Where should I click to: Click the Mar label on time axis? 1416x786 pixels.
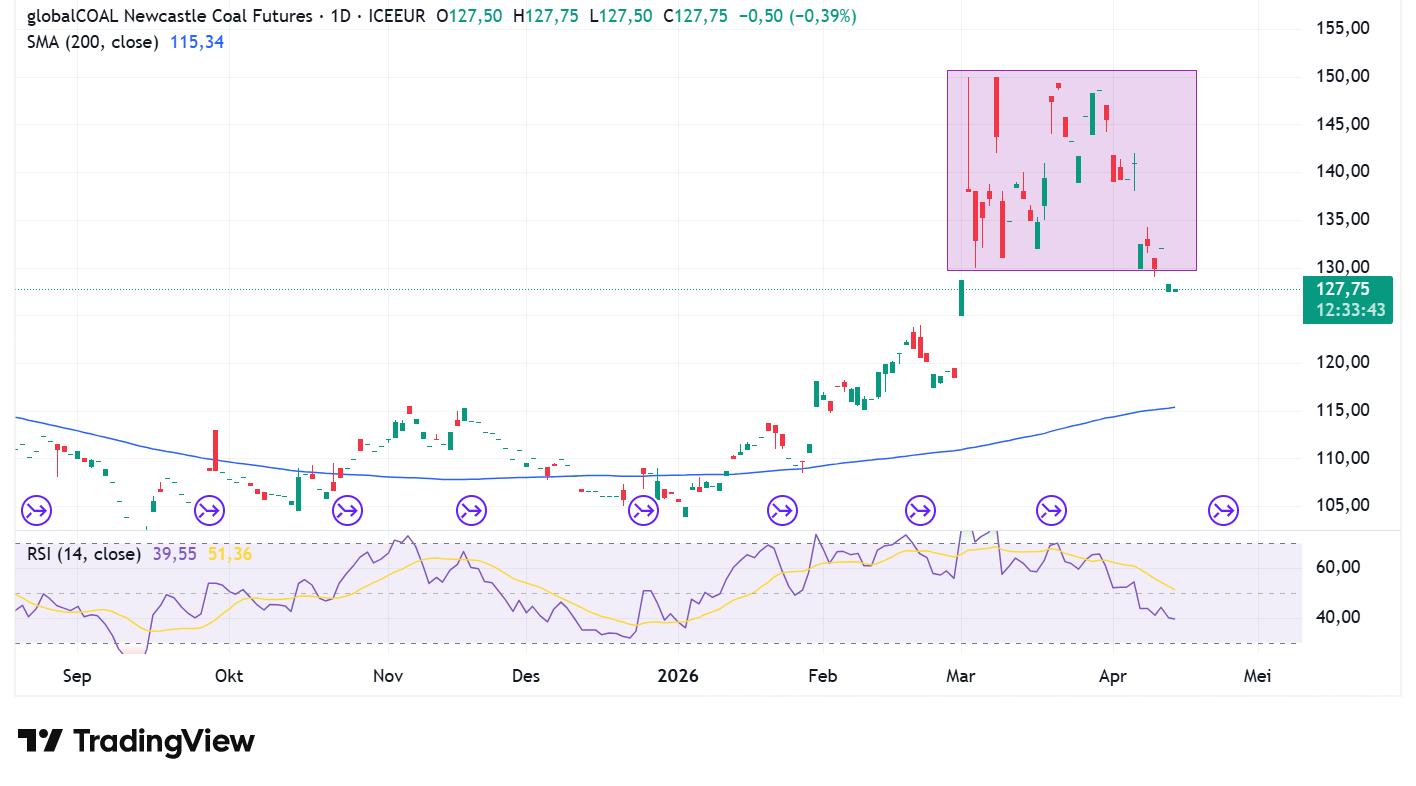(960, 676)
